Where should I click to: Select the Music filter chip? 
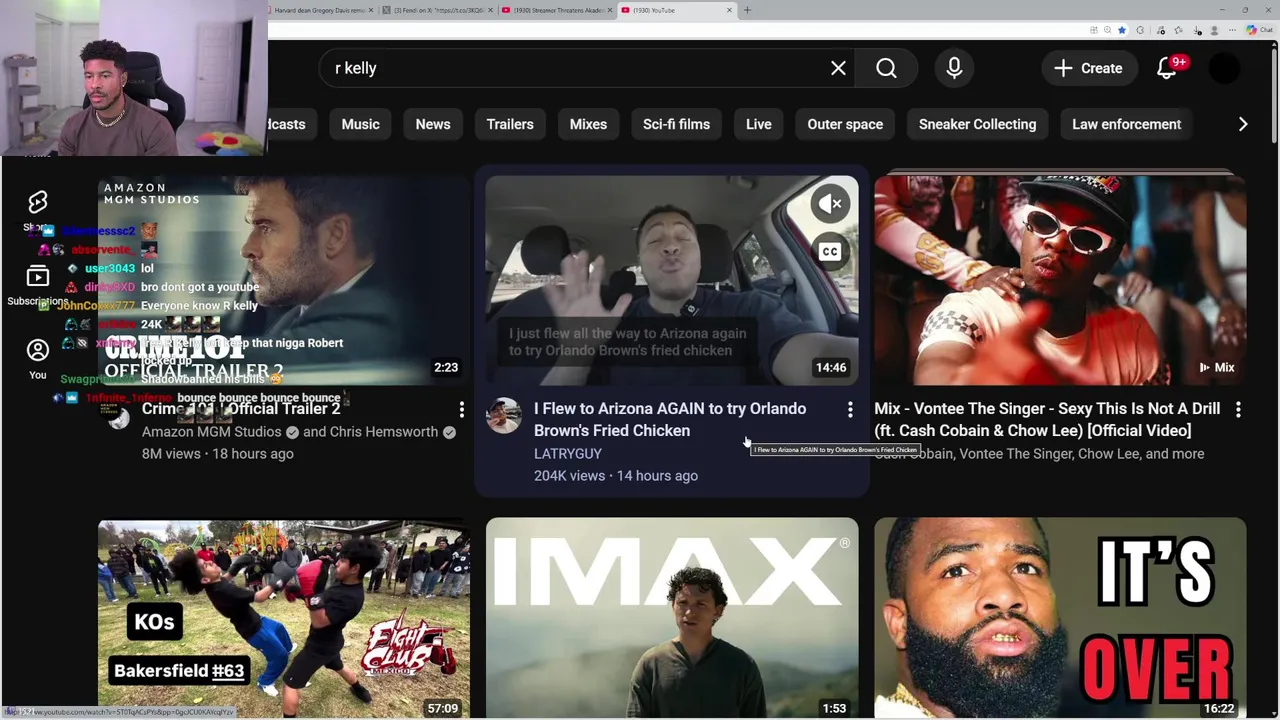pyautogui.click(x=360, y=124)
